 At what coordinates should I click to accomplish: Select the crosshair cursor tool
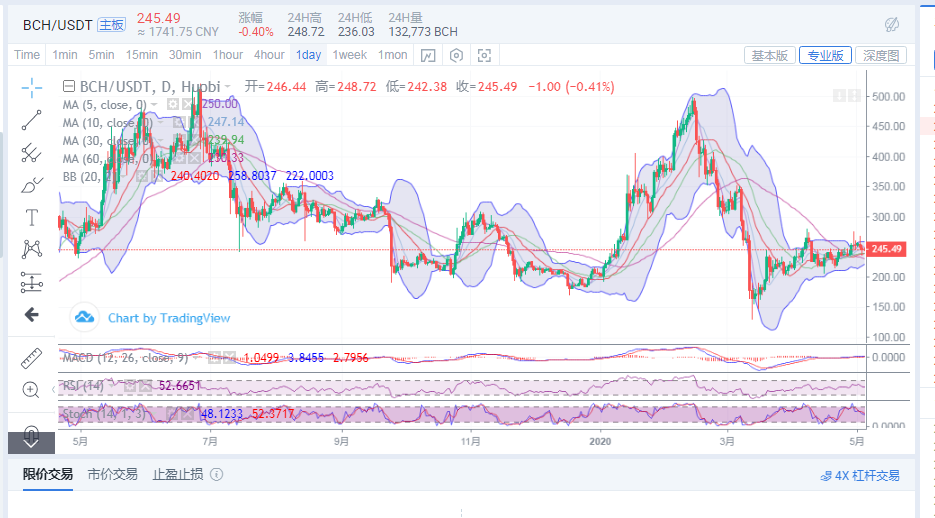click(x=32, y=88)
